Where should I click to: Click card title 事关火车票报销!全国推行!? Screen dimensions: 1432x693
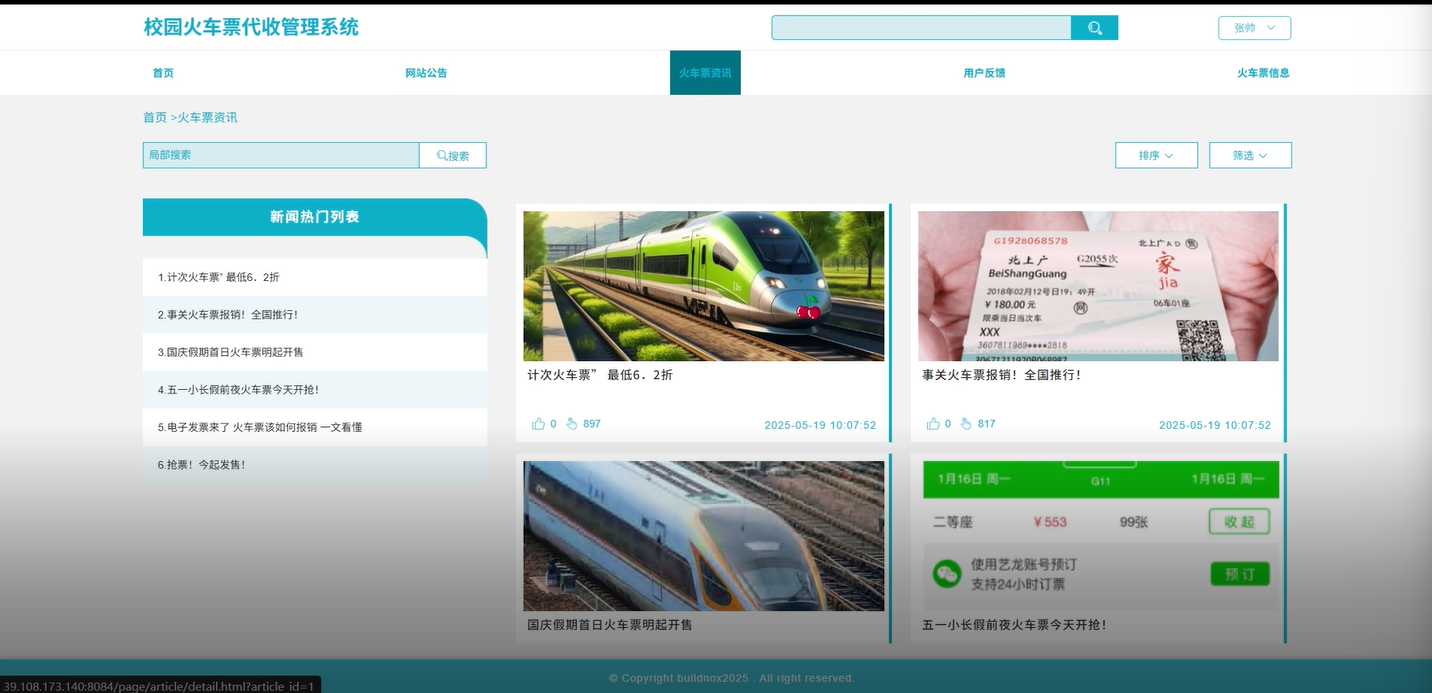[x=1002, y=375]
